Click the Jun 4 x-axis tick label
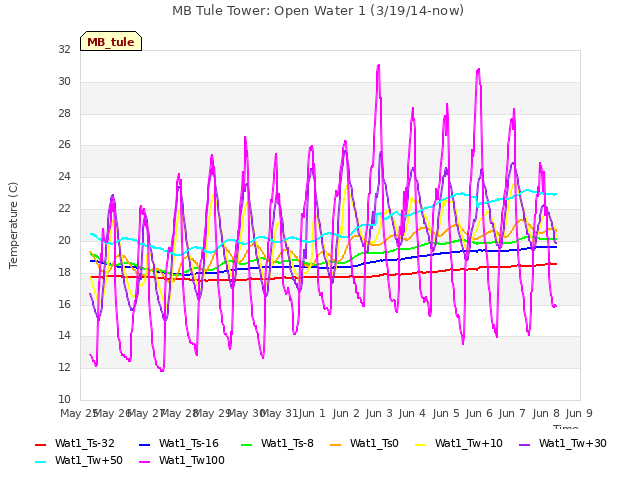The width and height of the screenshot is (640, 480). click(x=412, y=413)
